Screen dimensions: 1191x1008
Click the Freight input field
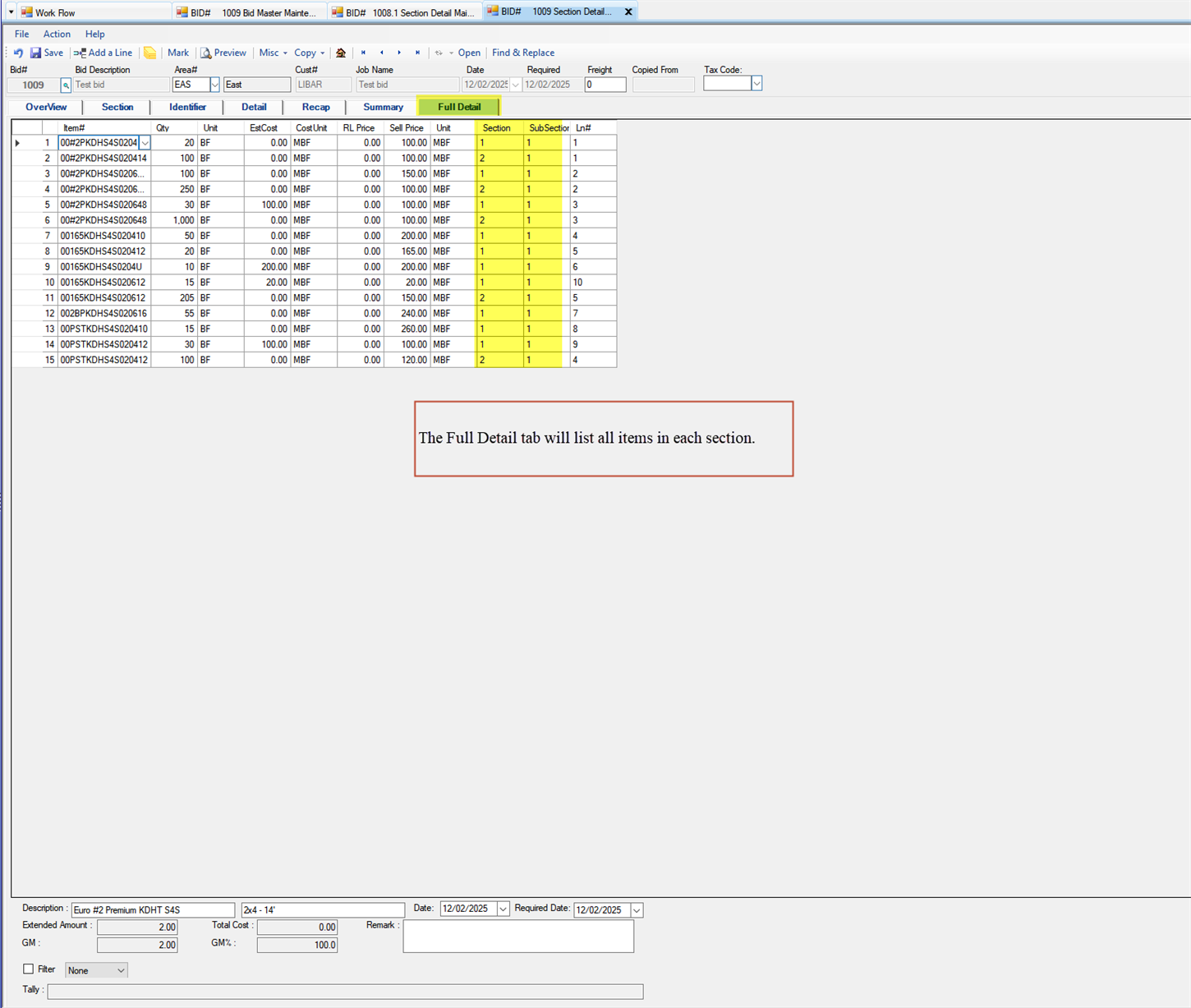[x=605, y=85]
